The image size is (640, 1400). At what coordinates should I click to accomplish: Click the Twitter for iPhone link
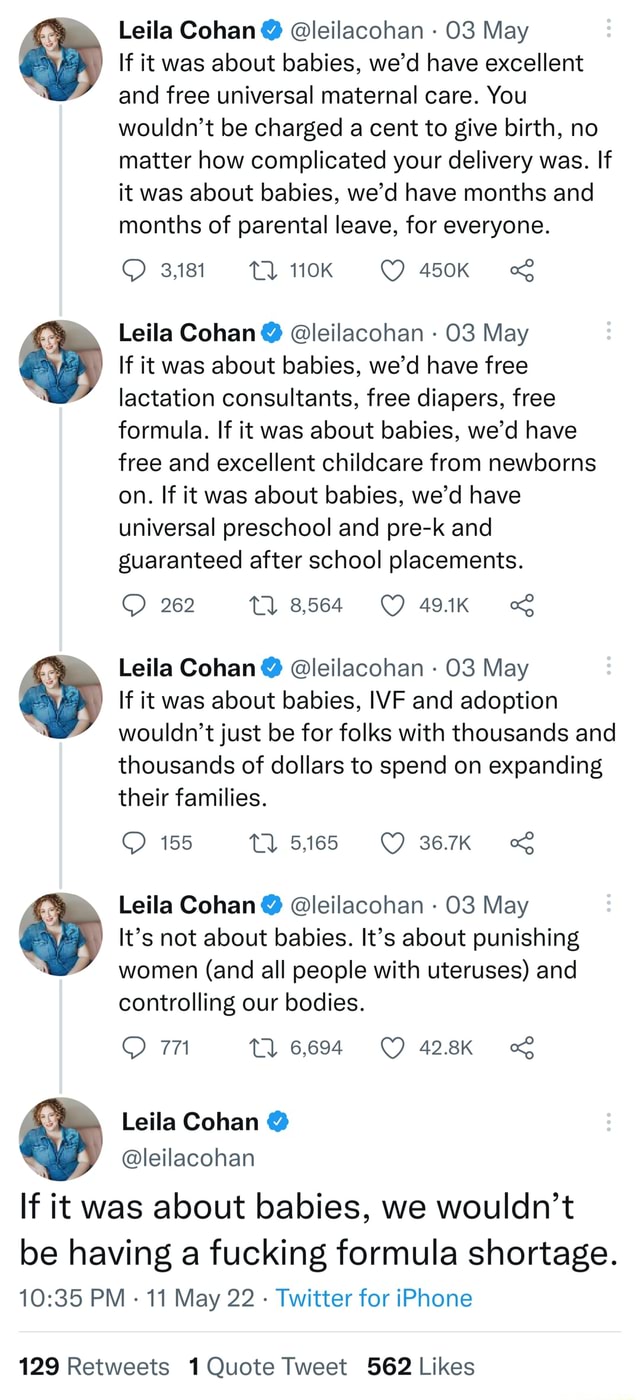tap(374, 1297)
